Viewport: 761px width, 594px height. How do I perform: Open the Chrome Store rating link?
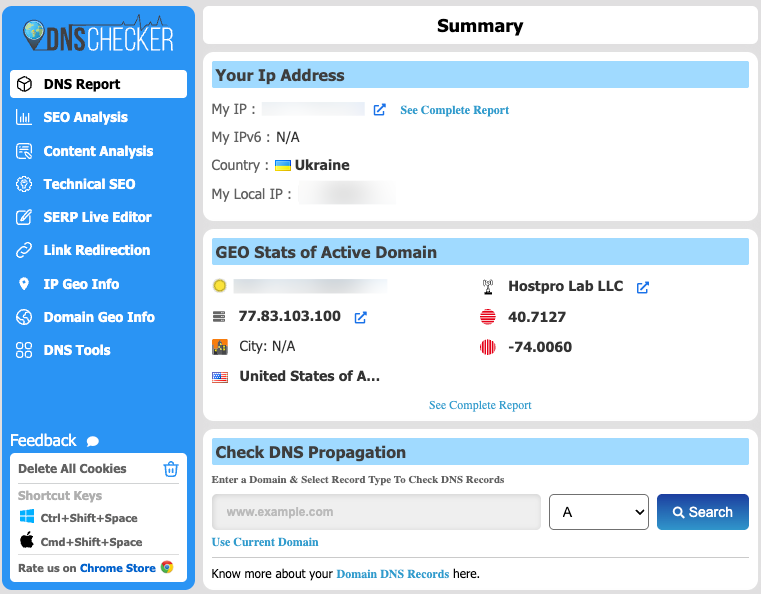point(117,568)
